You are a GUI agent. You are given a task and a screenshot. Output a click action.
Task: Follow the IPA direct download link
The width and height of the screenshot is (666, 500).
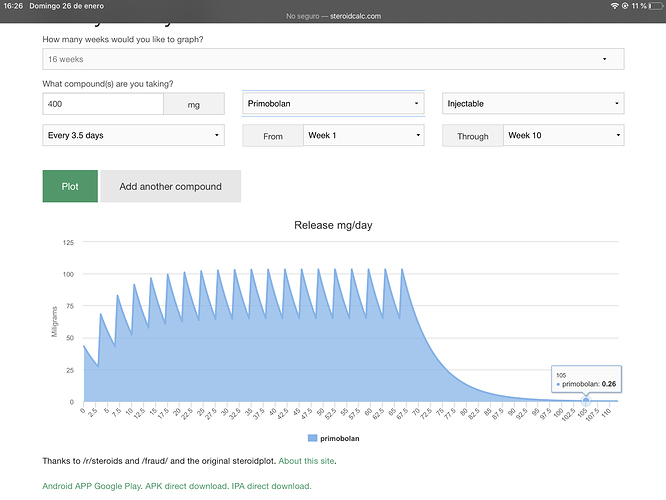coord(271,486)
